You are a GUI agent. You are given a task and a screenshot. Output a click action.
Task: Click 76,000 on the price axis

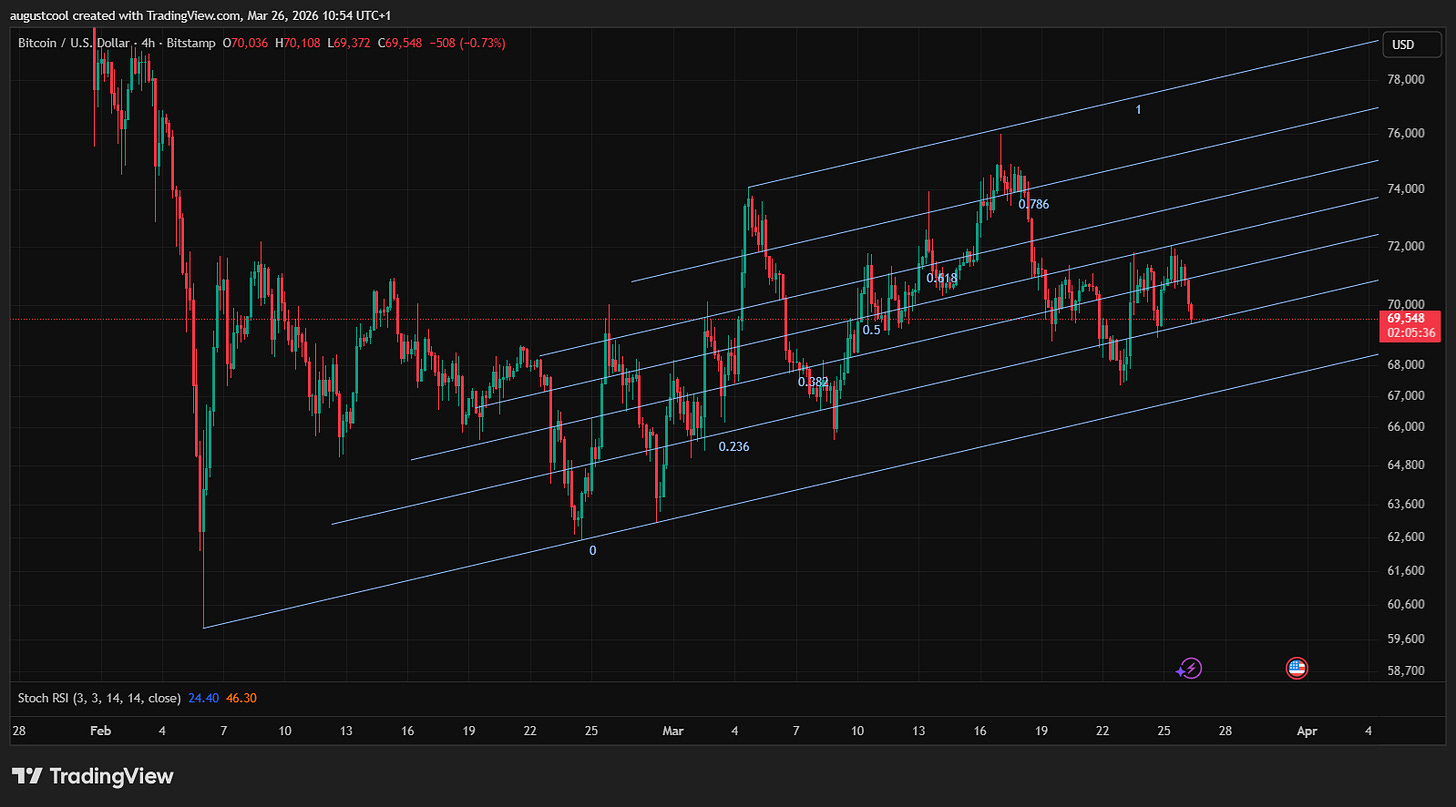pos(1407,134)
